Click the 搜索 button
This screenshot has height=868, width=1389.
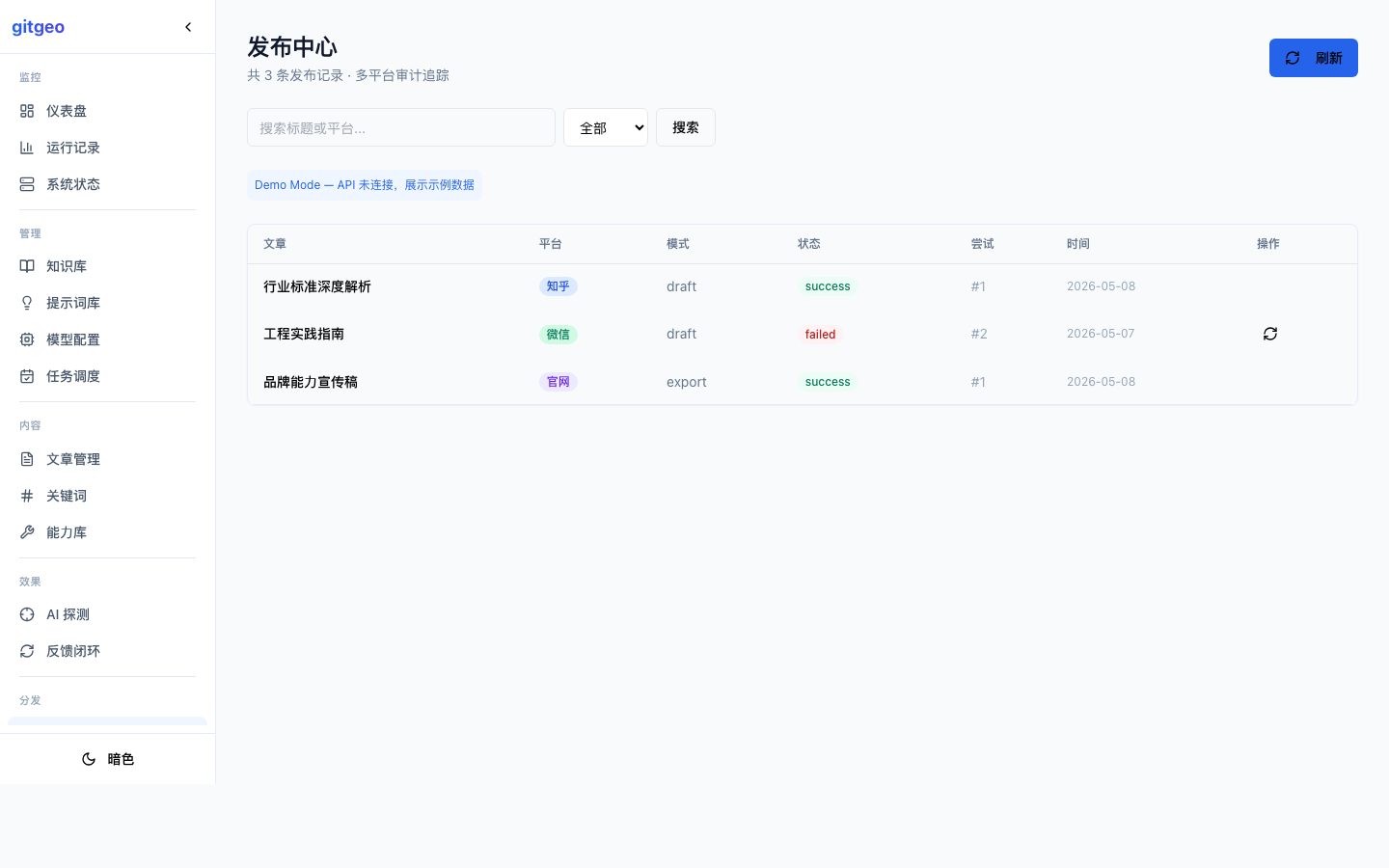[686, 127]
